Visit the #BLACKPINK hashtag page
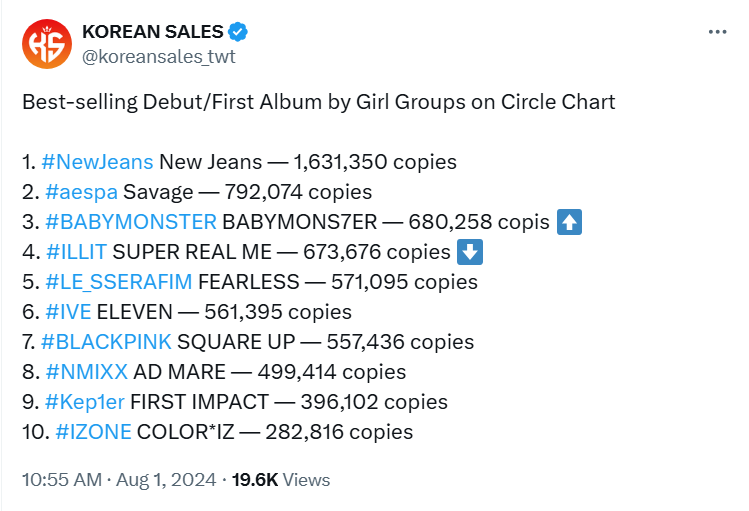This screenshot has height=511, width=749. click(x=106, y=342)
